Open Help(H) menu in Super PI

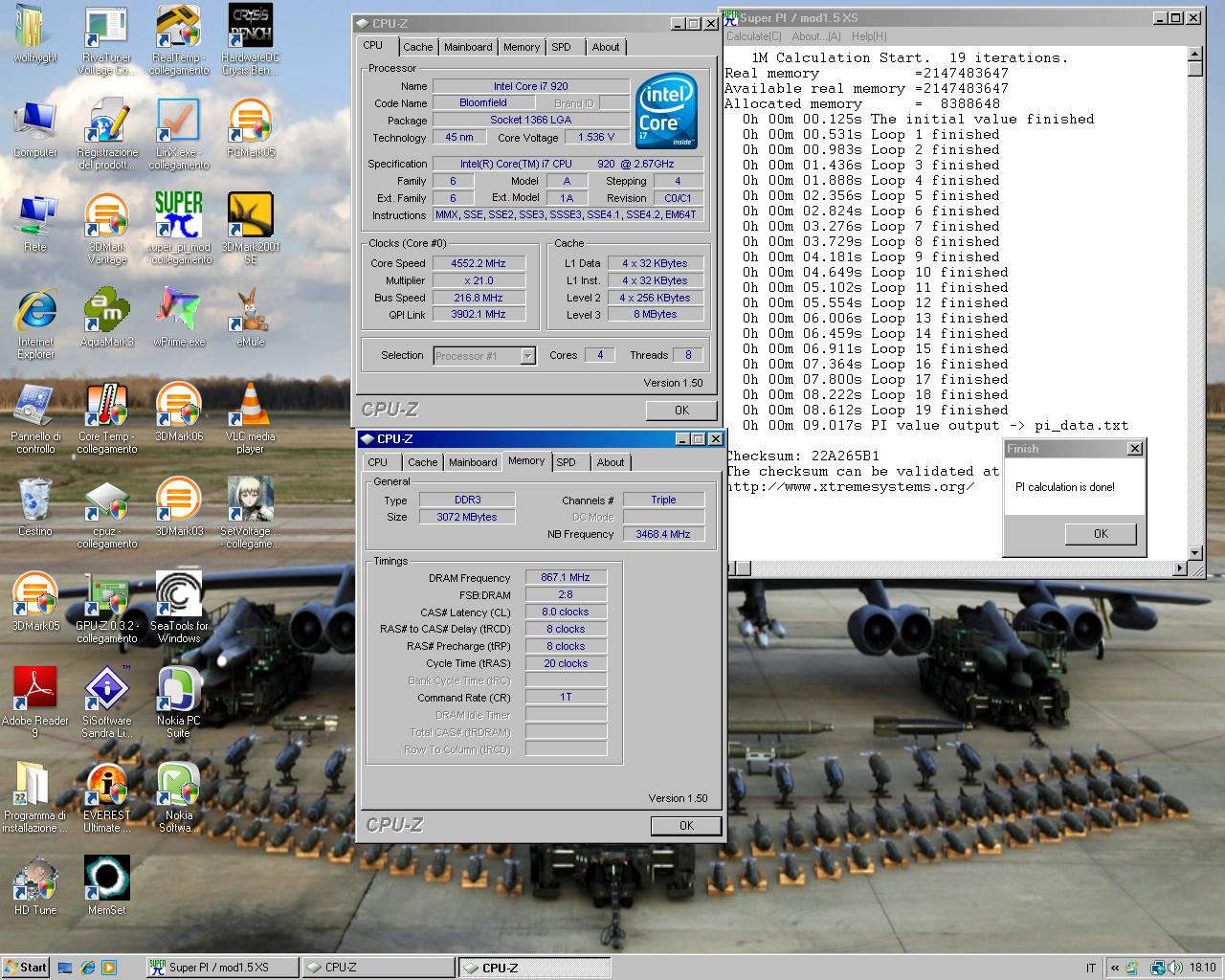(869, 36)
